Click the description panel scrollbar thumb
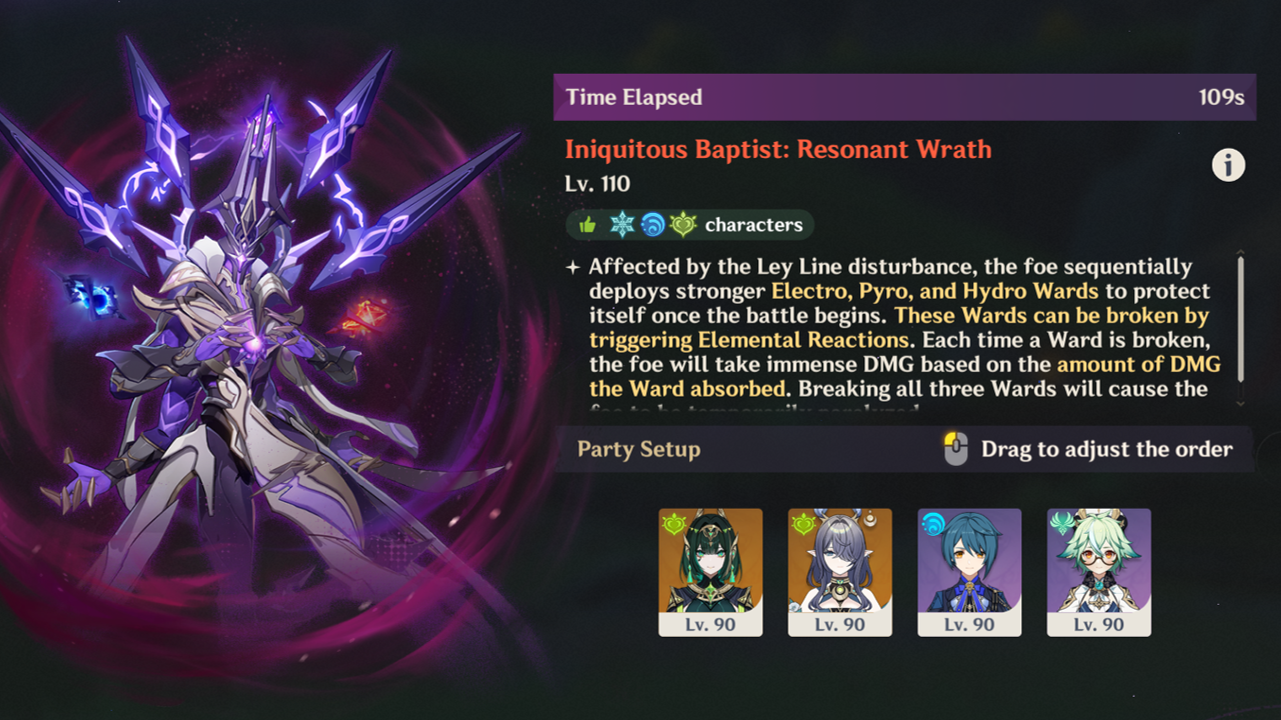Viewport: 1281px width, 720px height. [x=1241, y=320]
